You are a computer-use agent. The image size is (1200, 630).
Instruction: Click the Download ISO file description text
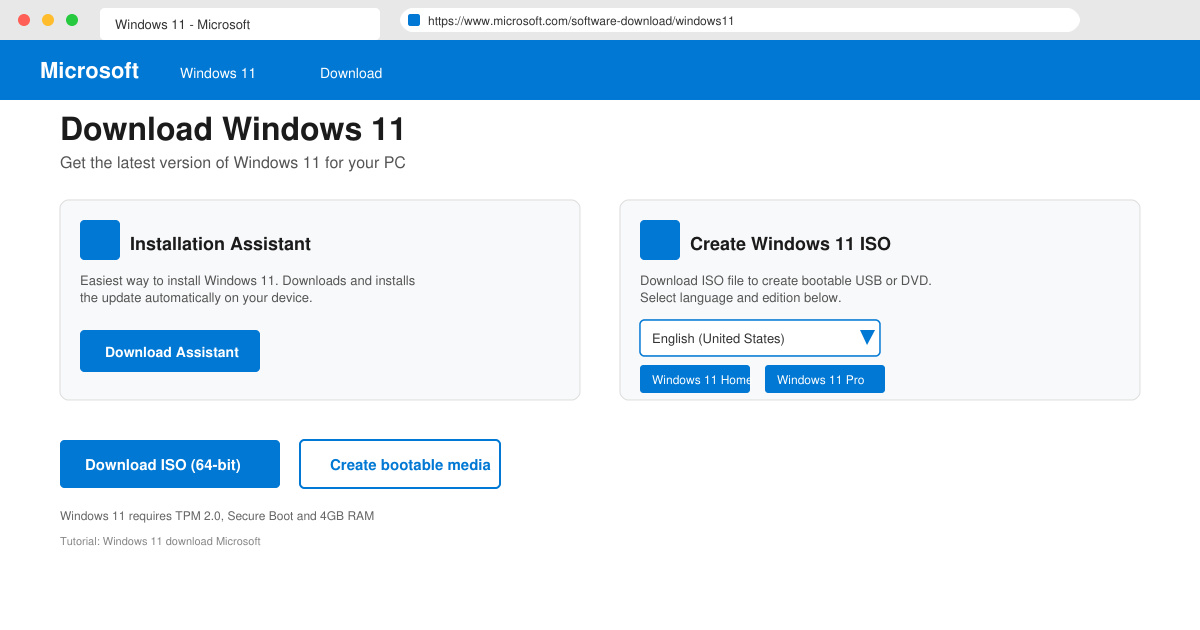tap(786, 289)
